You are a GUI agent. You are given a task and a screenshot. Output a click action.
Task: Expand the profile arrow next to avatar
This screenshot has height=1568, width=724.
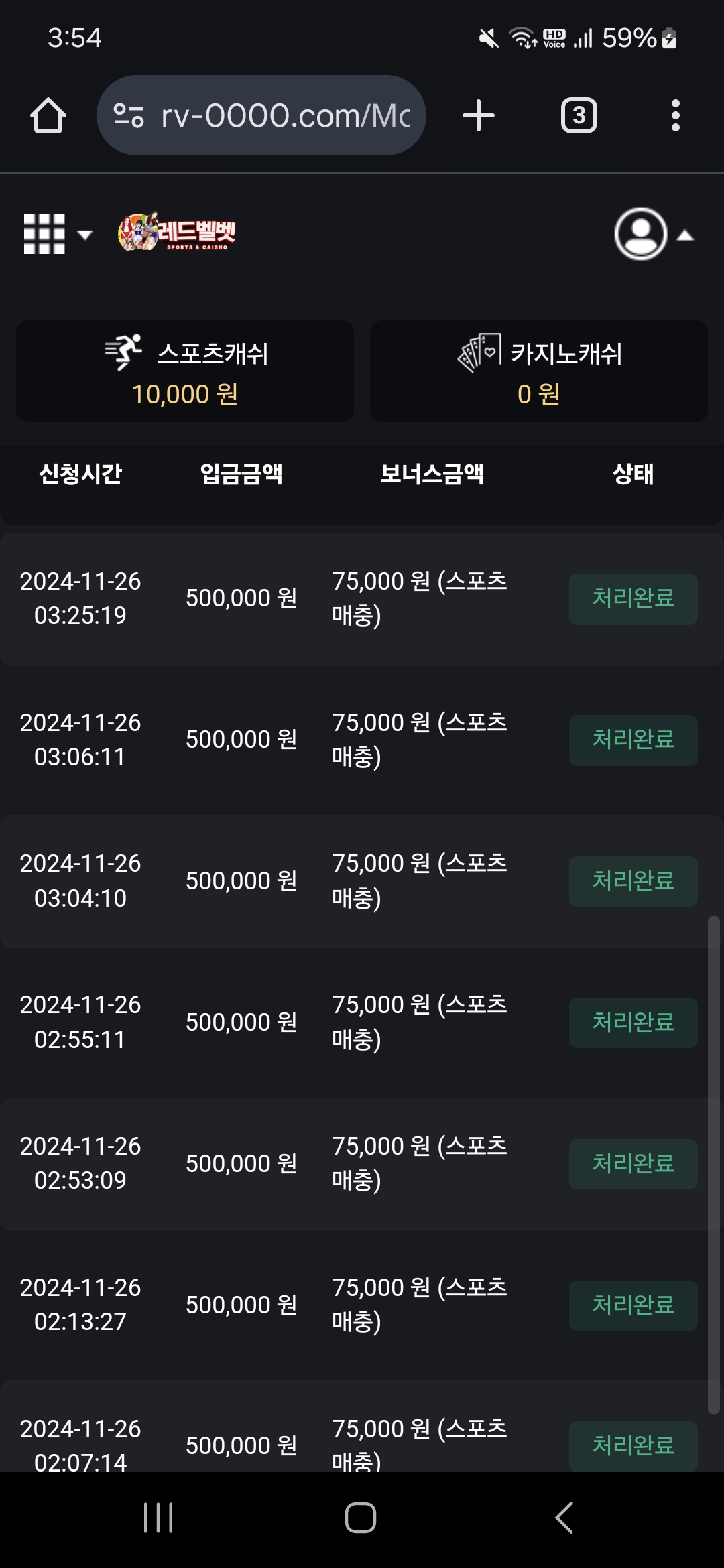point(685,235)
